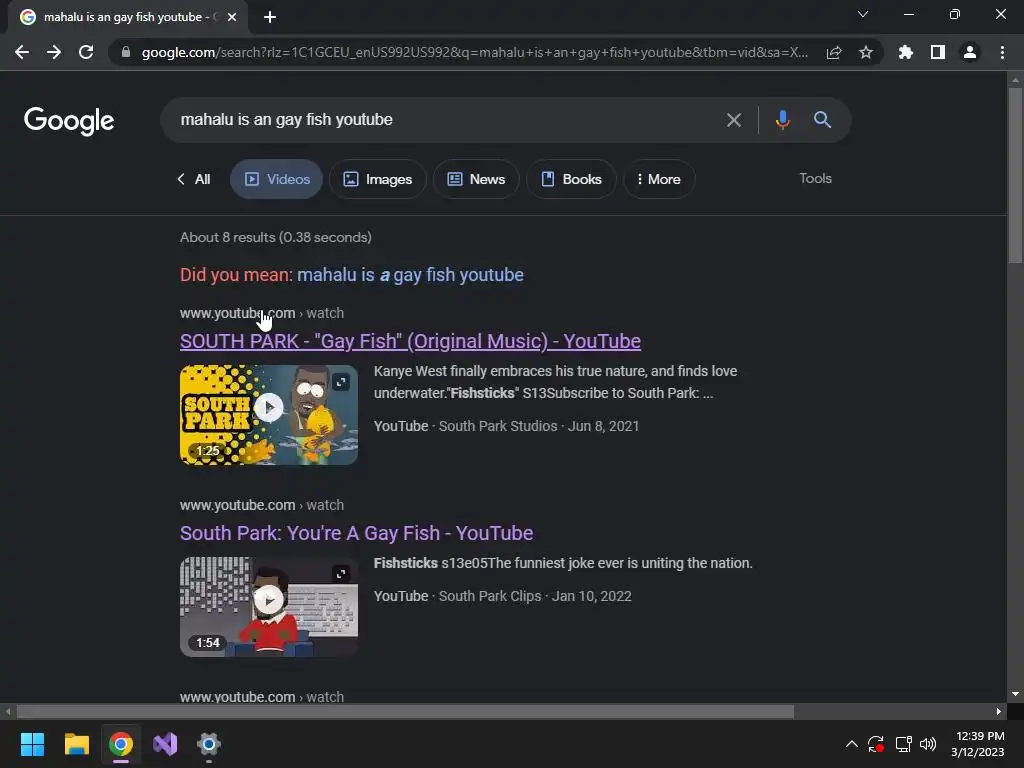
Task: Go forward in browser history
Action: point(54,52)
